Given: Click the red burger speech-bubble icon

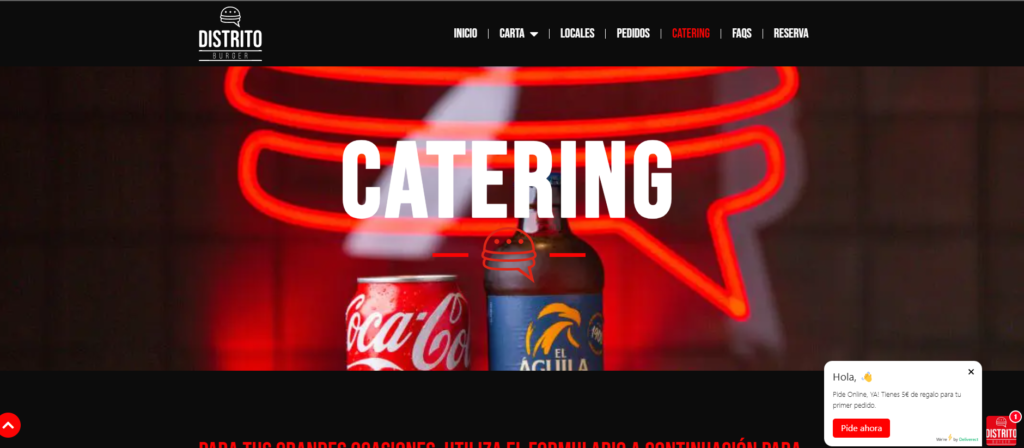Looking at the screenshot, I should tap(509, 254).
